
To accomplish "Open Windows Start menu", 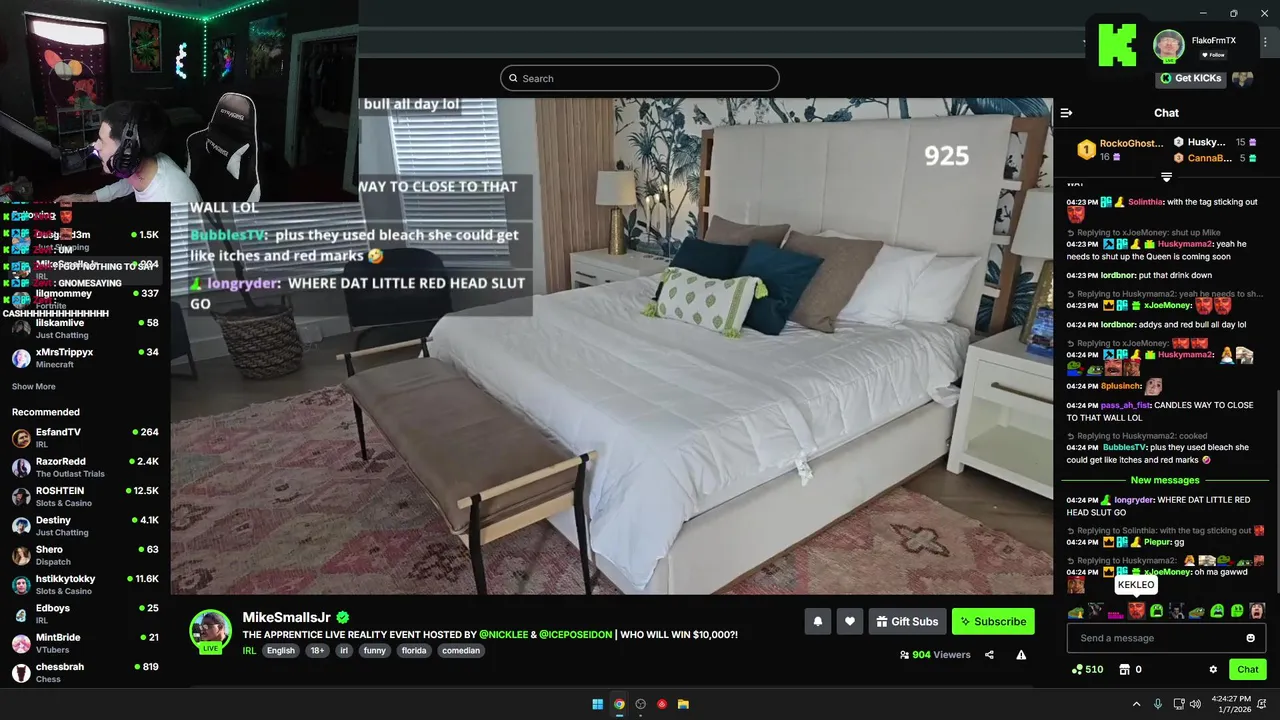I will pos(597,704).
